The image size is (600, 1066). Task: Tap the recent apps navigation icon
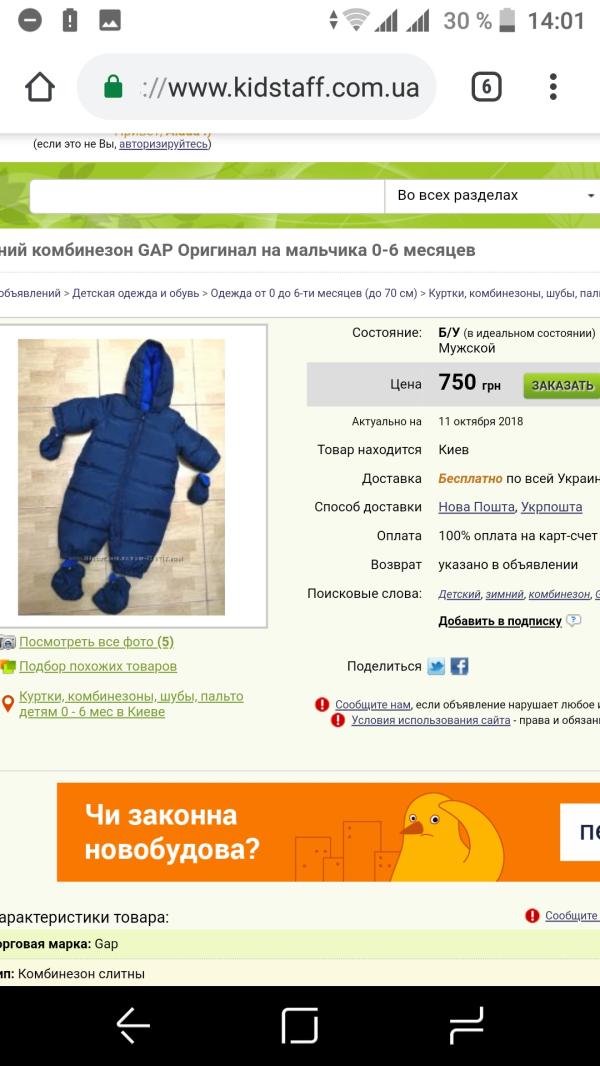click(466, 1026)
